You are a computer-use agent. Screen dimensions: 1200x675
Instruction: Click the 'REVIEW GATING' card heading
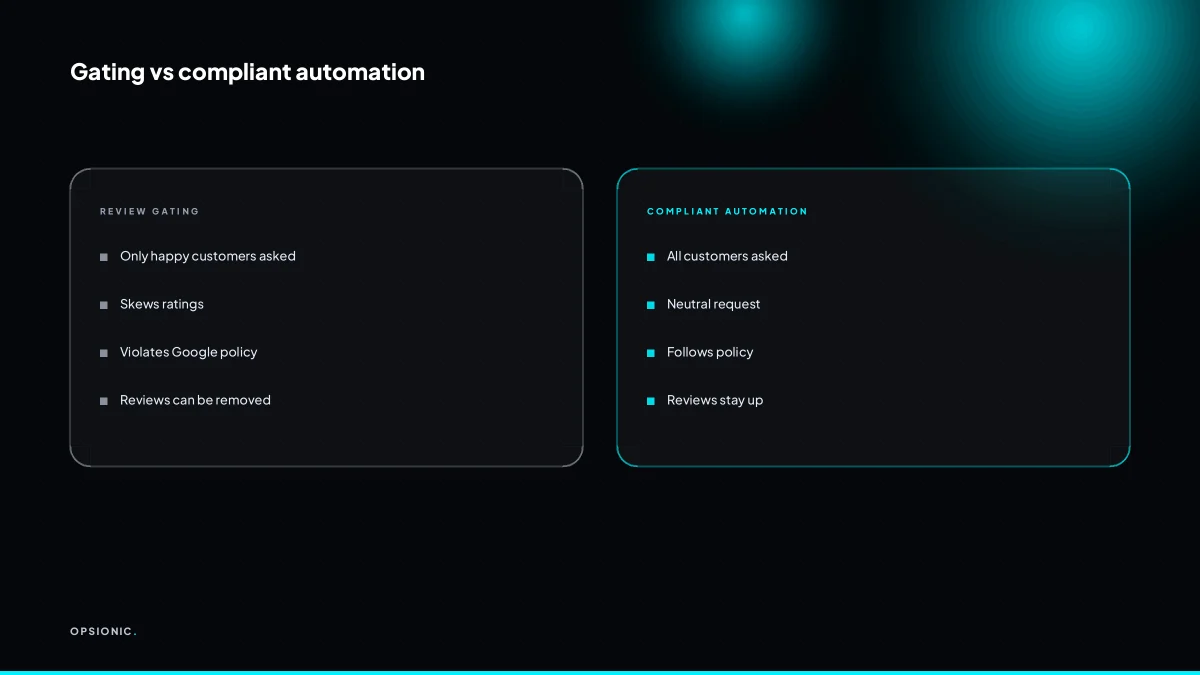149,211
